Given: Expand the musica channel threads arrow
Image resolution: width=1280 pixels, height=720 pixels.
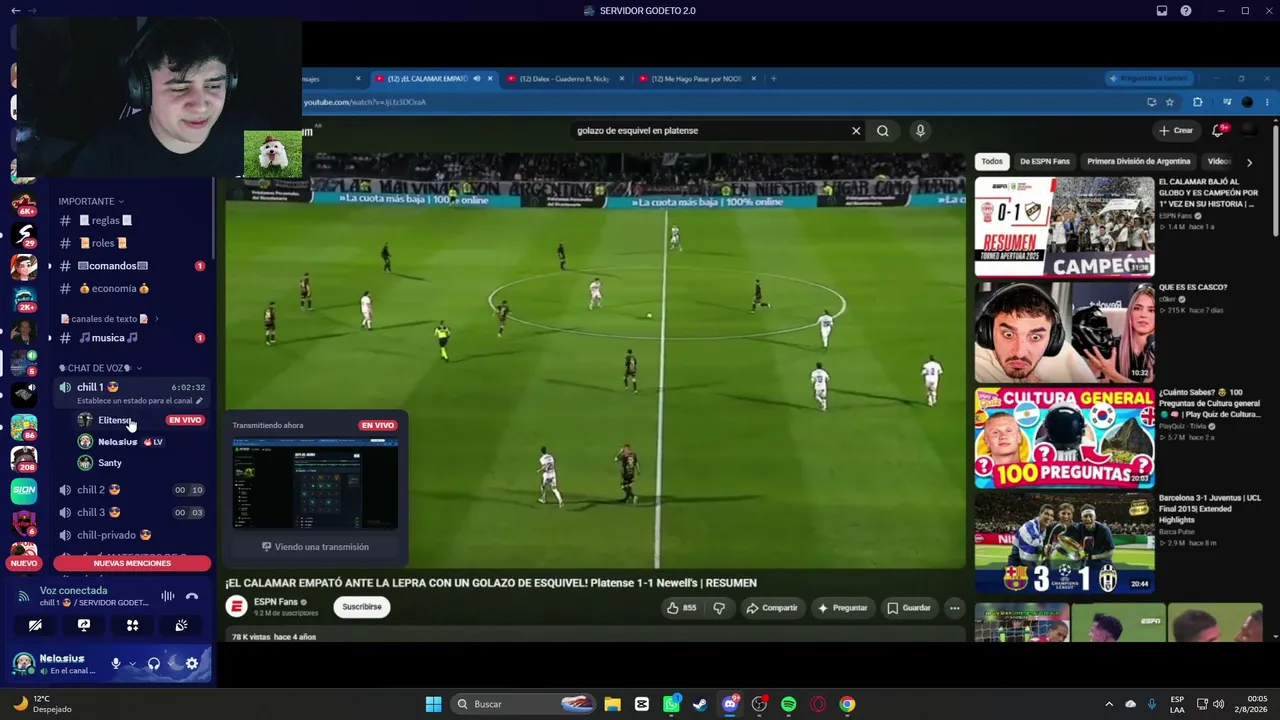Looking at the screenshot, I should click(x=50, y=338).
